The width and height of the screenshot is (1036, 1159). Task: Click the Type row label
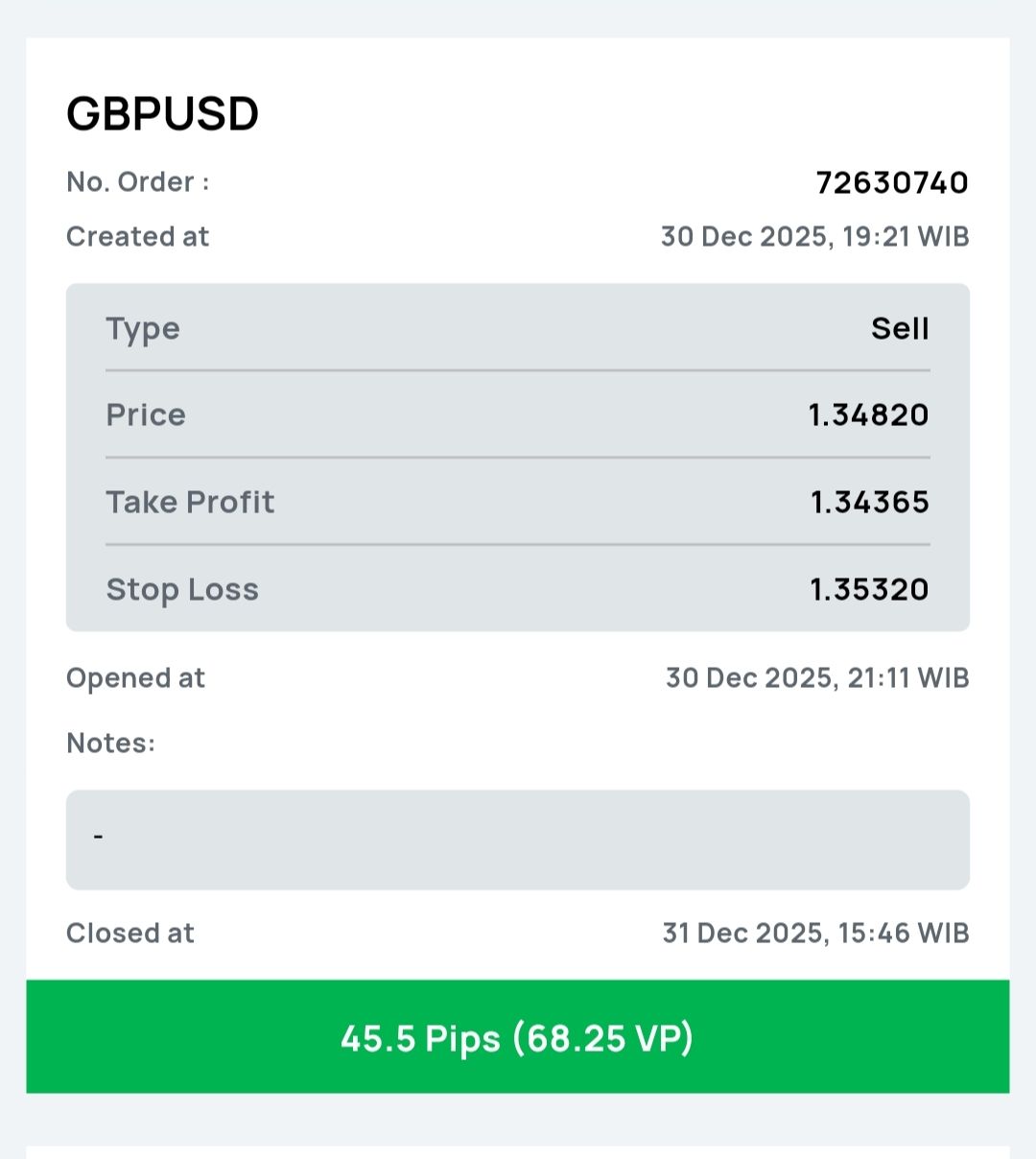(143, 328)
